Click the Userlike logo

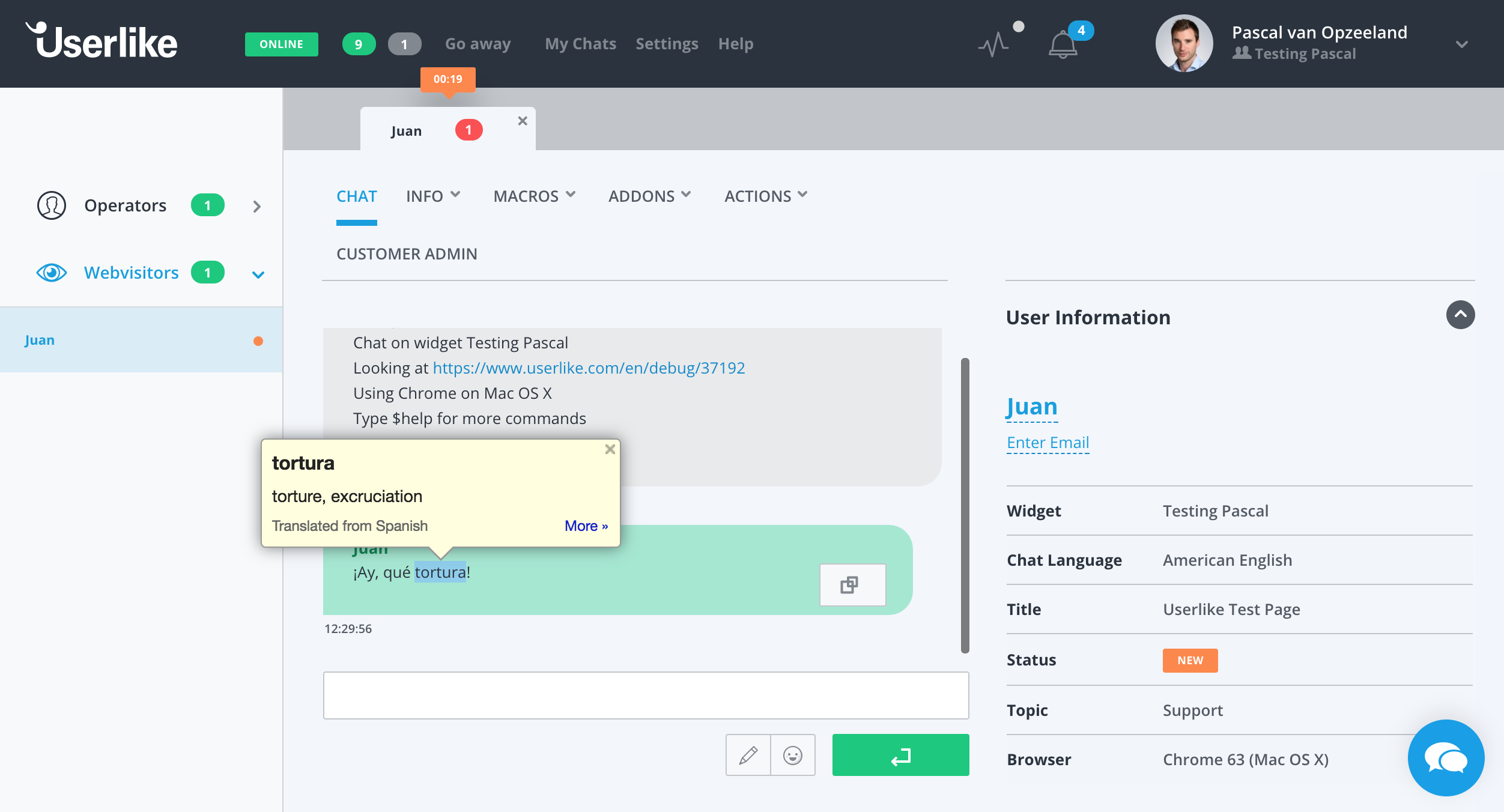[102, 41]
